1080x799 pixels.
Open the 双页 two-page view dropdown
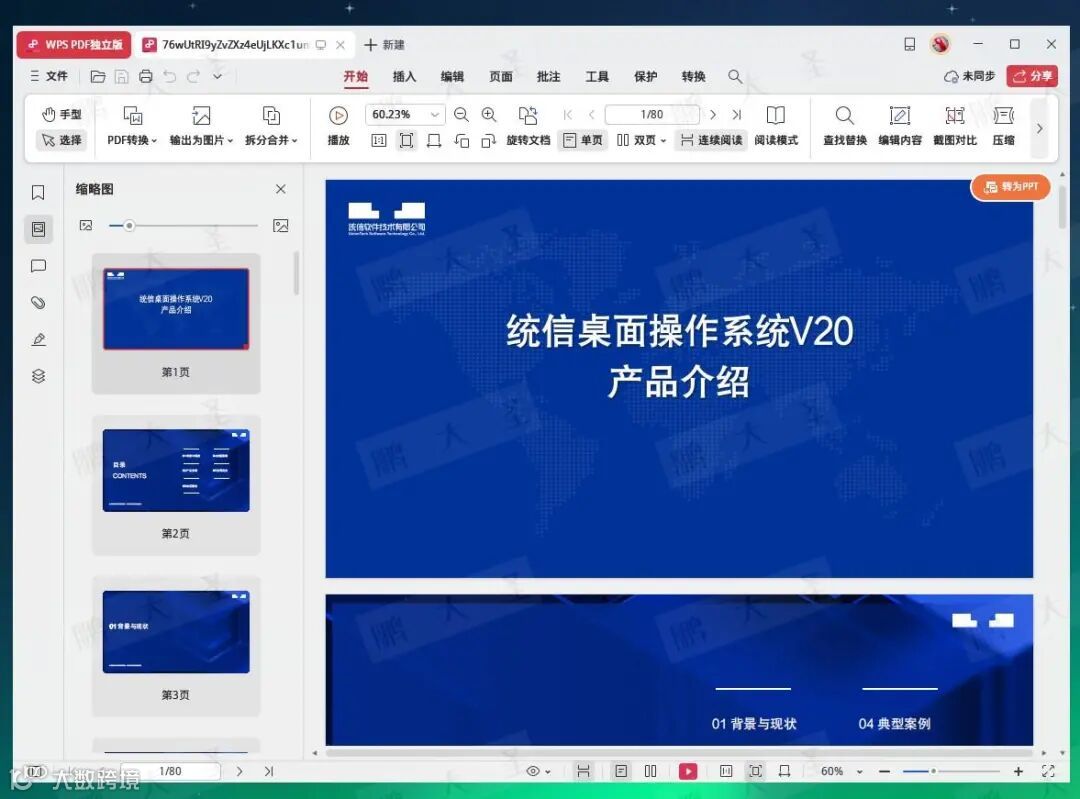tap(641, 141)
